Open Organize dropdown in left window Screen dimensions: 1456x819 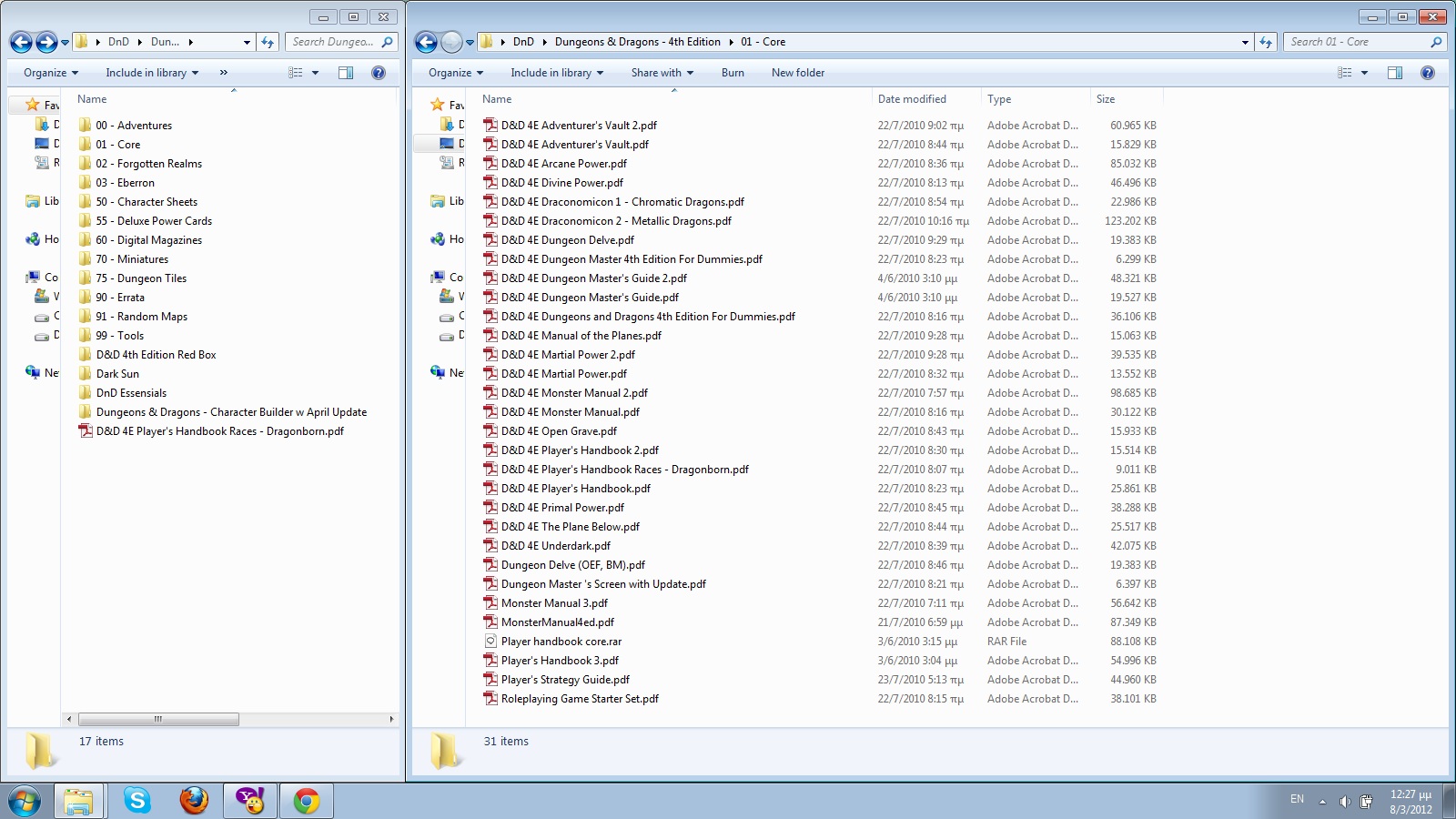[x=51, y=73]
